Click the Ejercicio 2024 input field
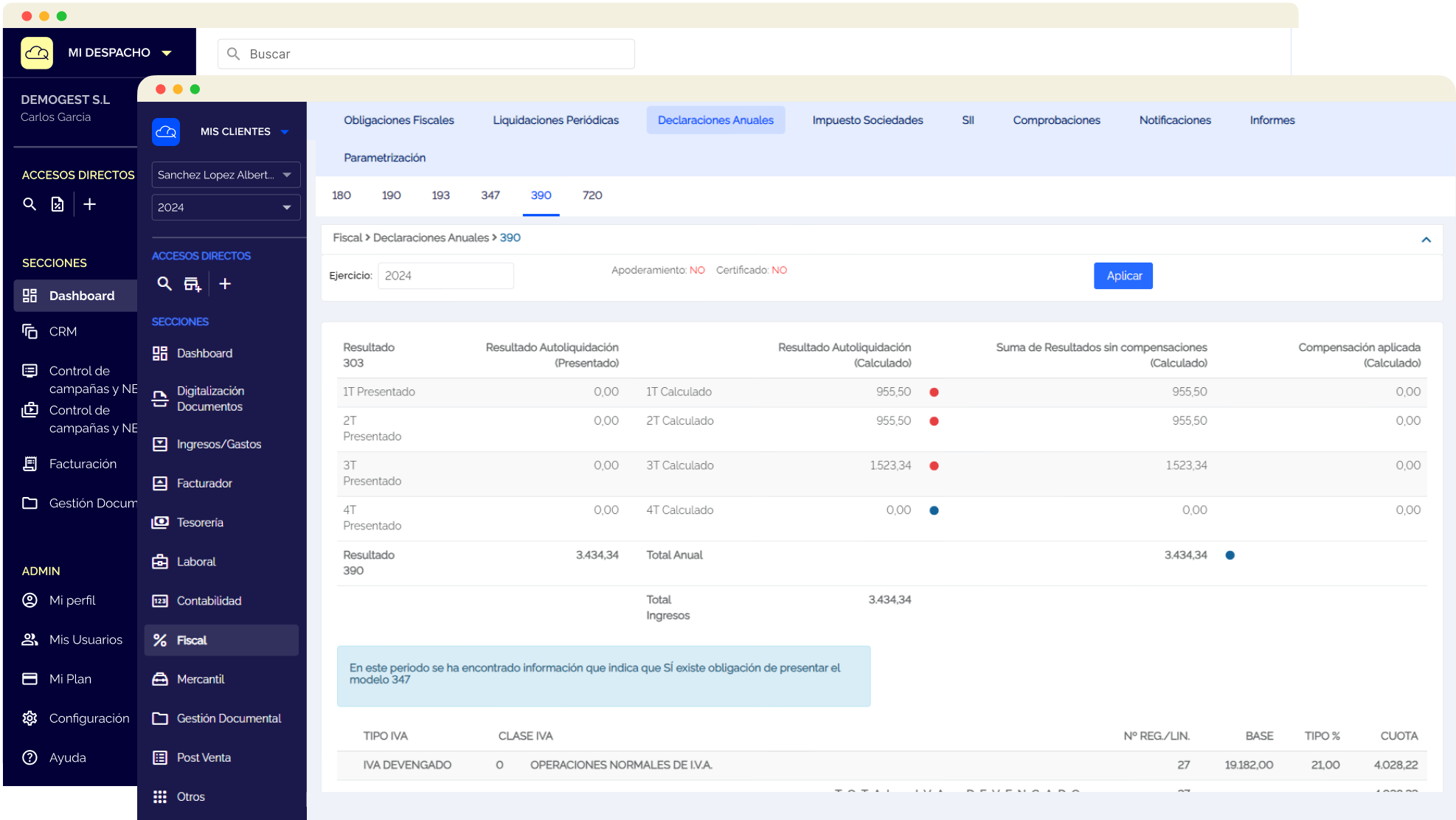 tap(446, 276)
